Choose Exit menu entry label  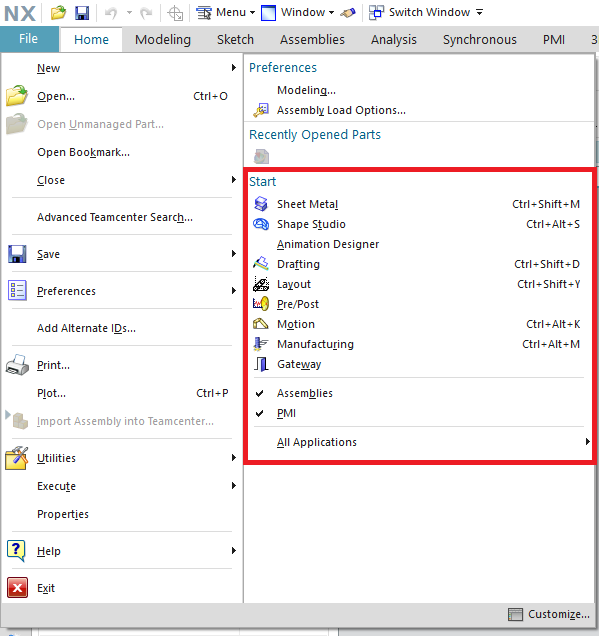click(x=46, y=588)
